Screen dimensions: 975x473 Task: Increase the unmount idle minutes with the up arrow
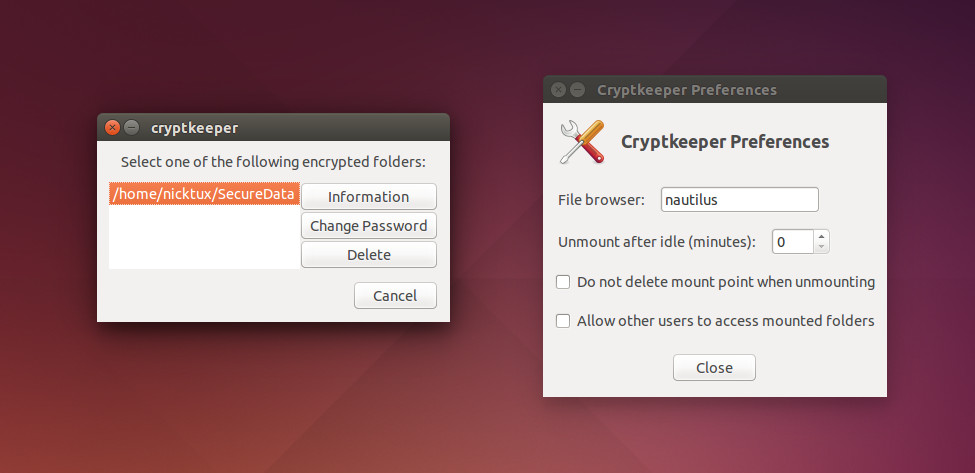click(x=821, y=236)
